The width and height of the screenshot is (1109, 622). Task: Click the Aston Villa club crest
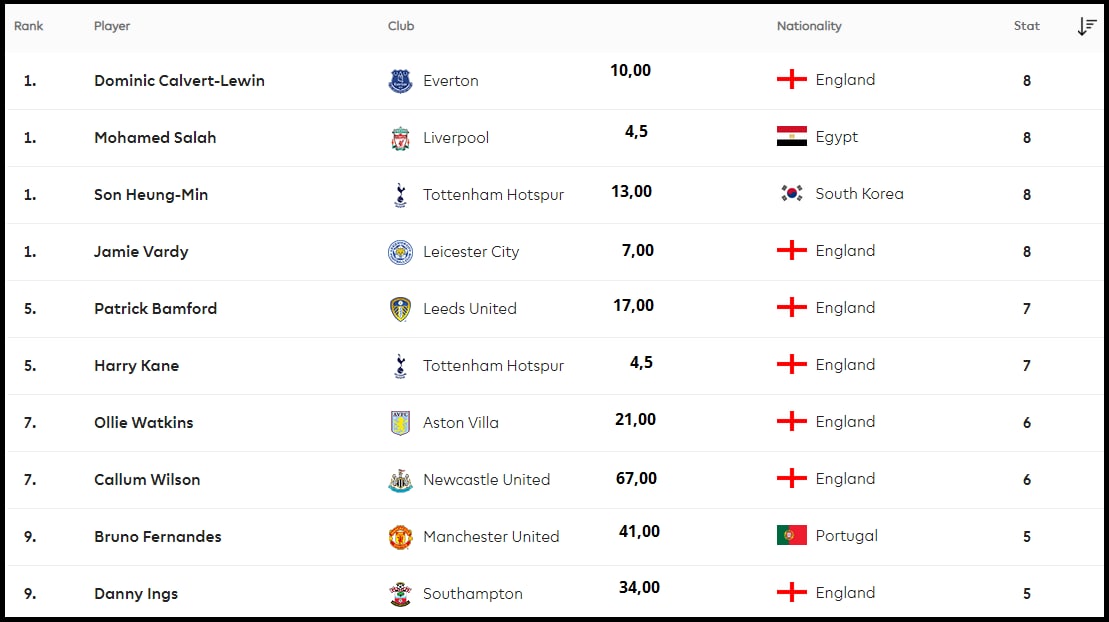pos(400,423)
